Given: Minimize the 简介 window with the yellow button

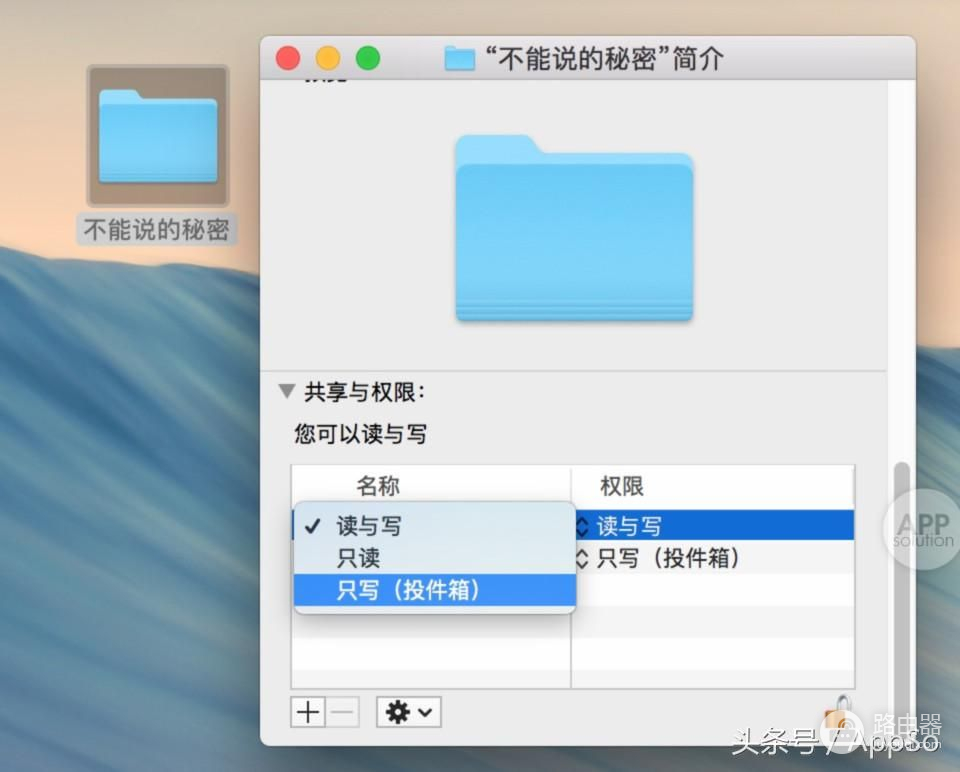Looking at the screenshot, I should pyautogui.click(x=328, y=58).
